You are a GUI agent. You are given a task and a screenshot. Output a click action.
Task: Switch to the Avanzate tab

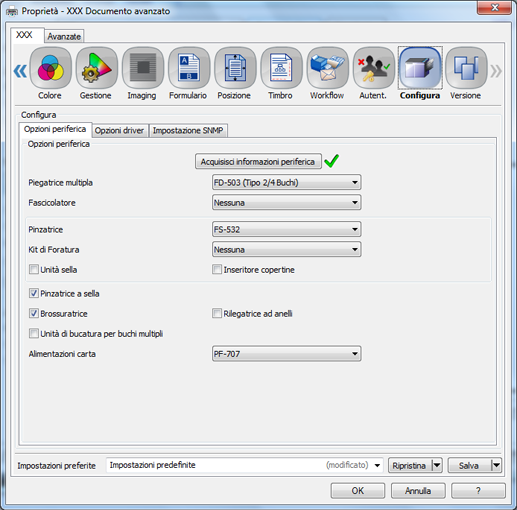[64, 36]
